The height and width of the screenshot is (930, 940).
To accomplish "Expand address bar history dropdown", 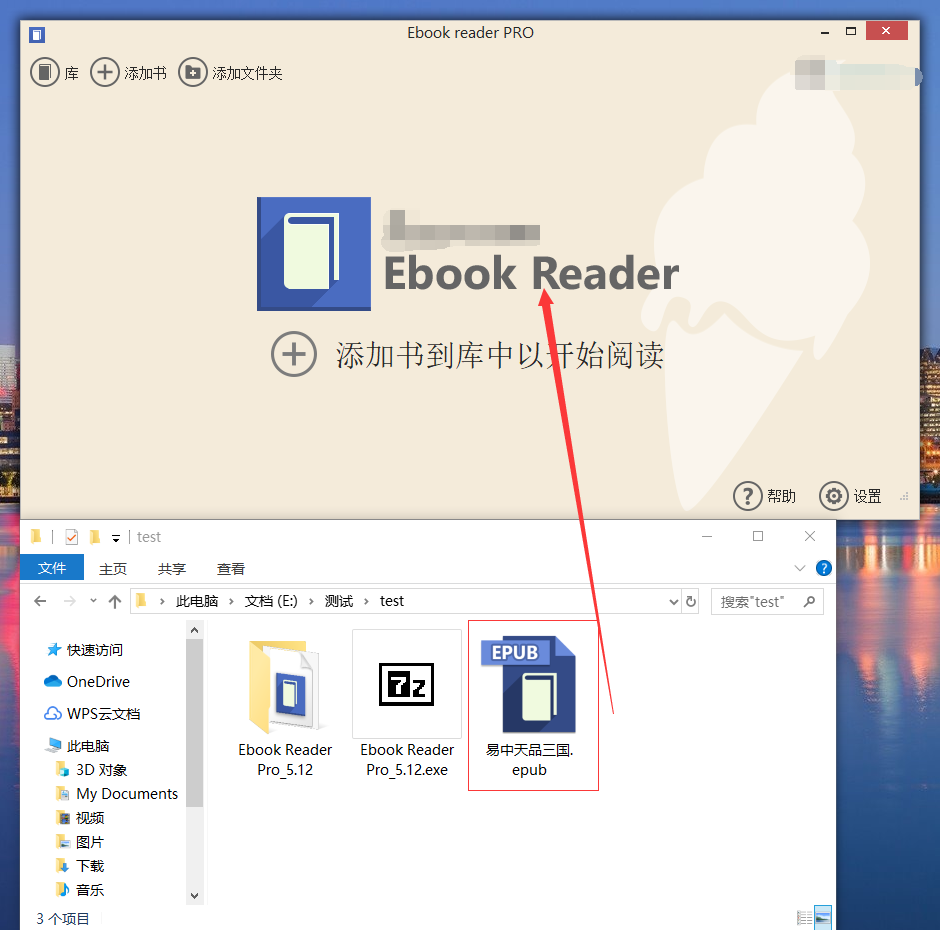I will [x=674, y=601].
